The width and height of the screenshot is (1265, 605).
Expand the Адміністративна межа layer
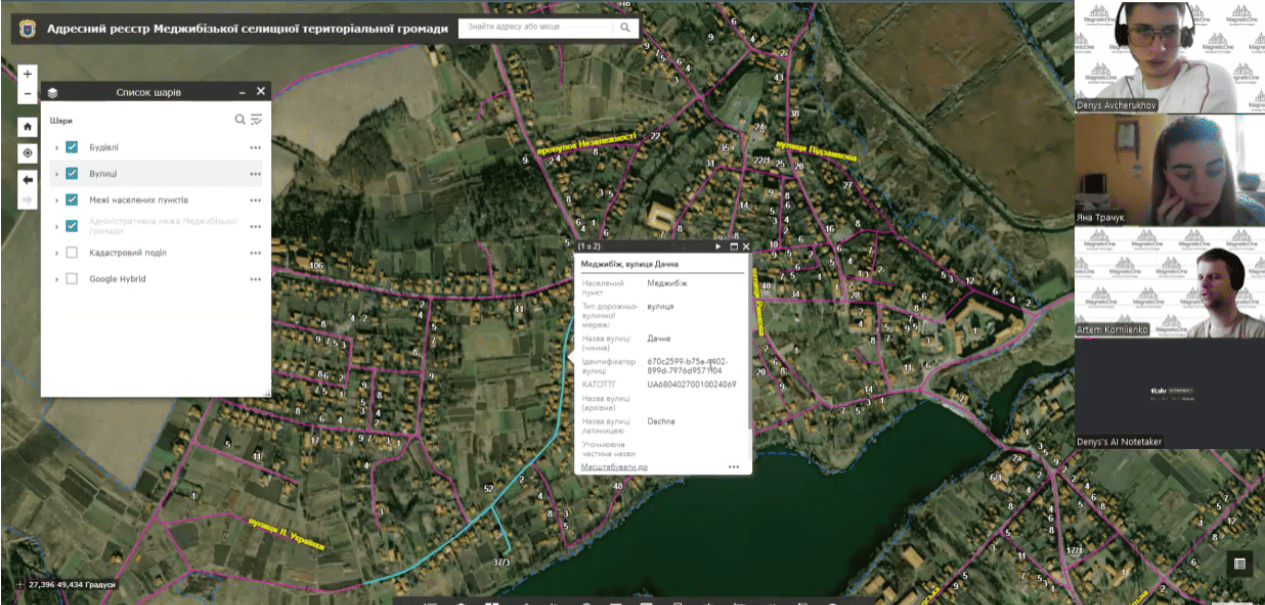[57, 226]
